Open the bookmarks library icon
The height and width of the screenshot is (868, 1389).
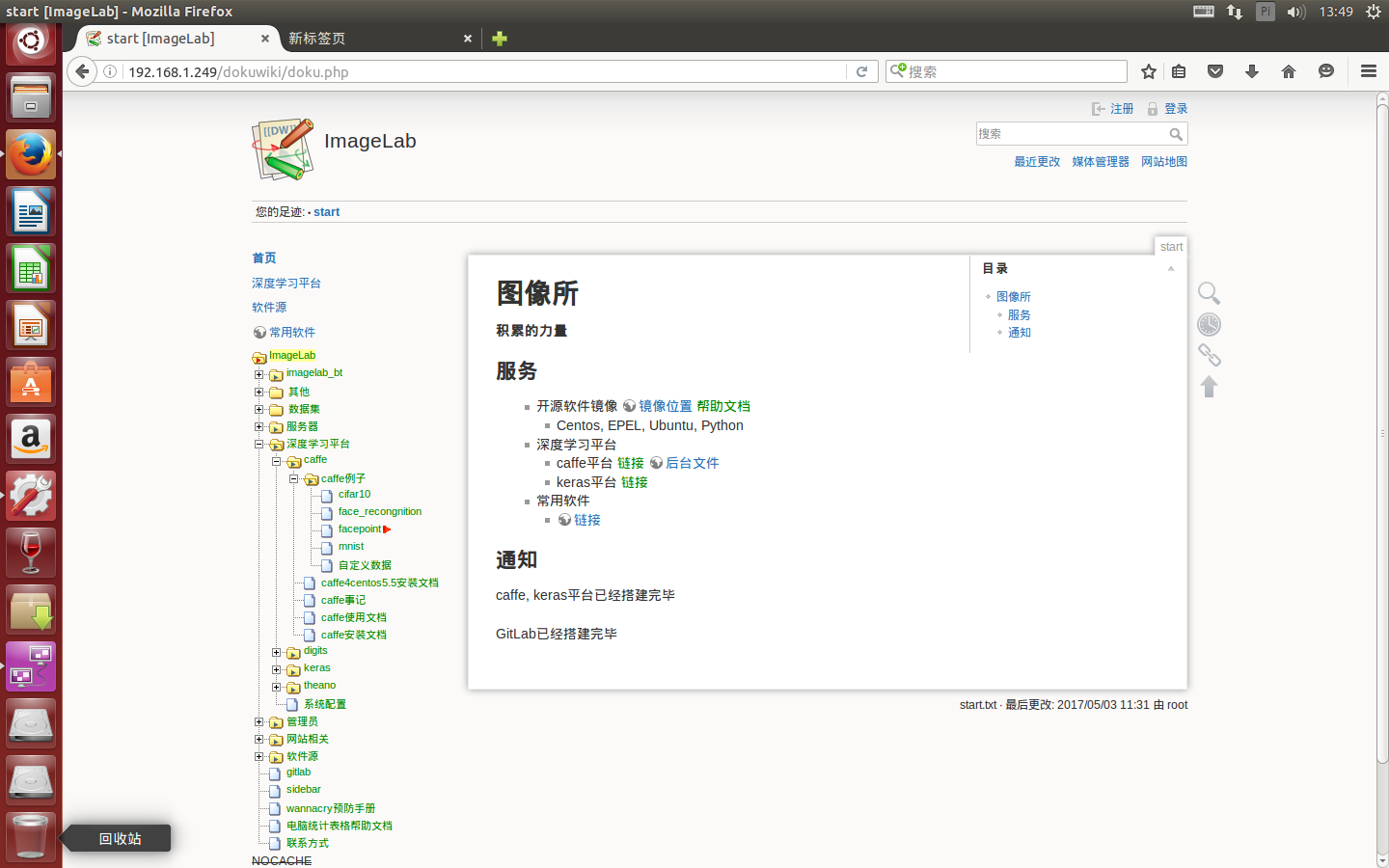[1179, 71]
